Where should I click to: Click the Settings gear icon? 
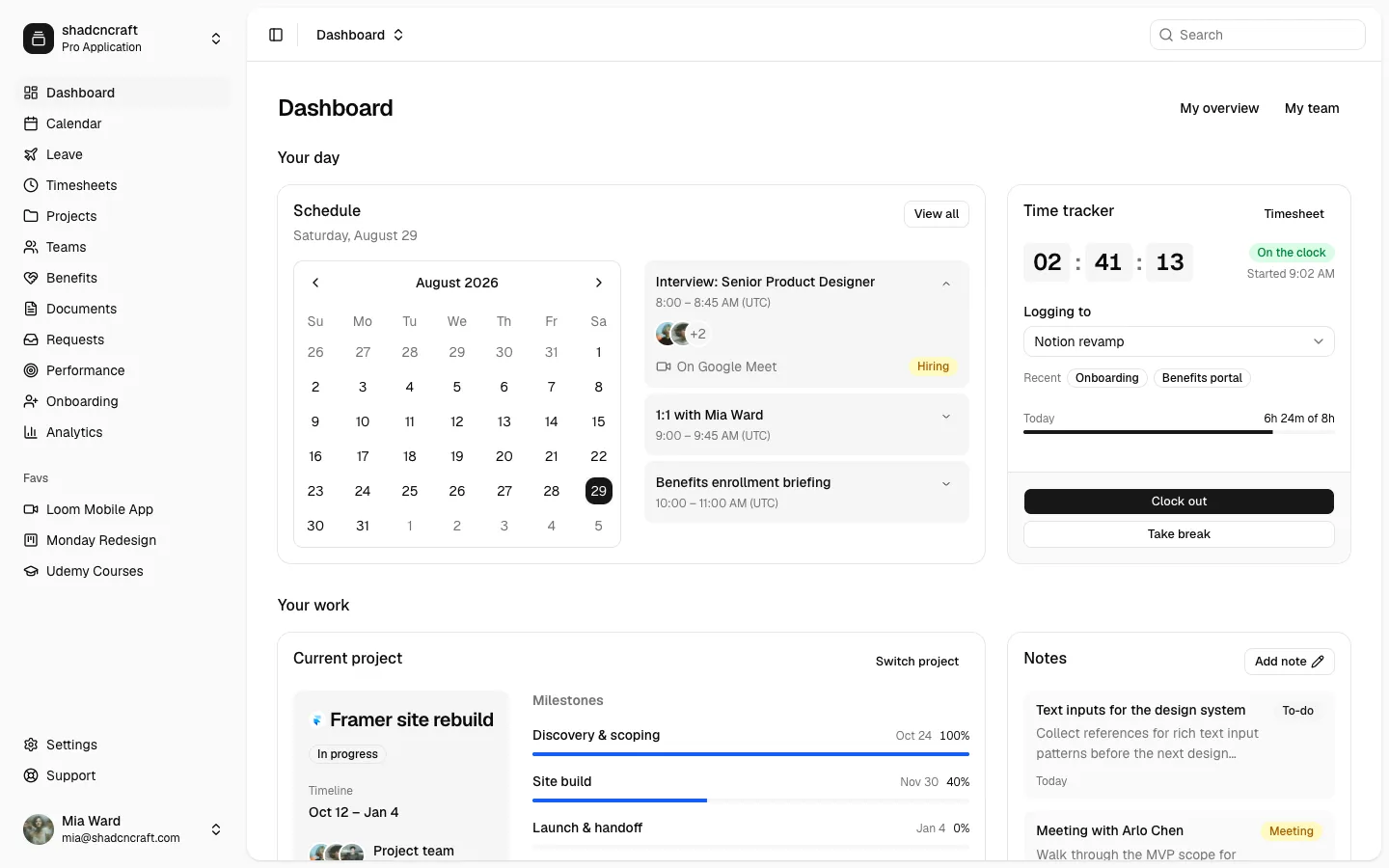pos(31,745)
